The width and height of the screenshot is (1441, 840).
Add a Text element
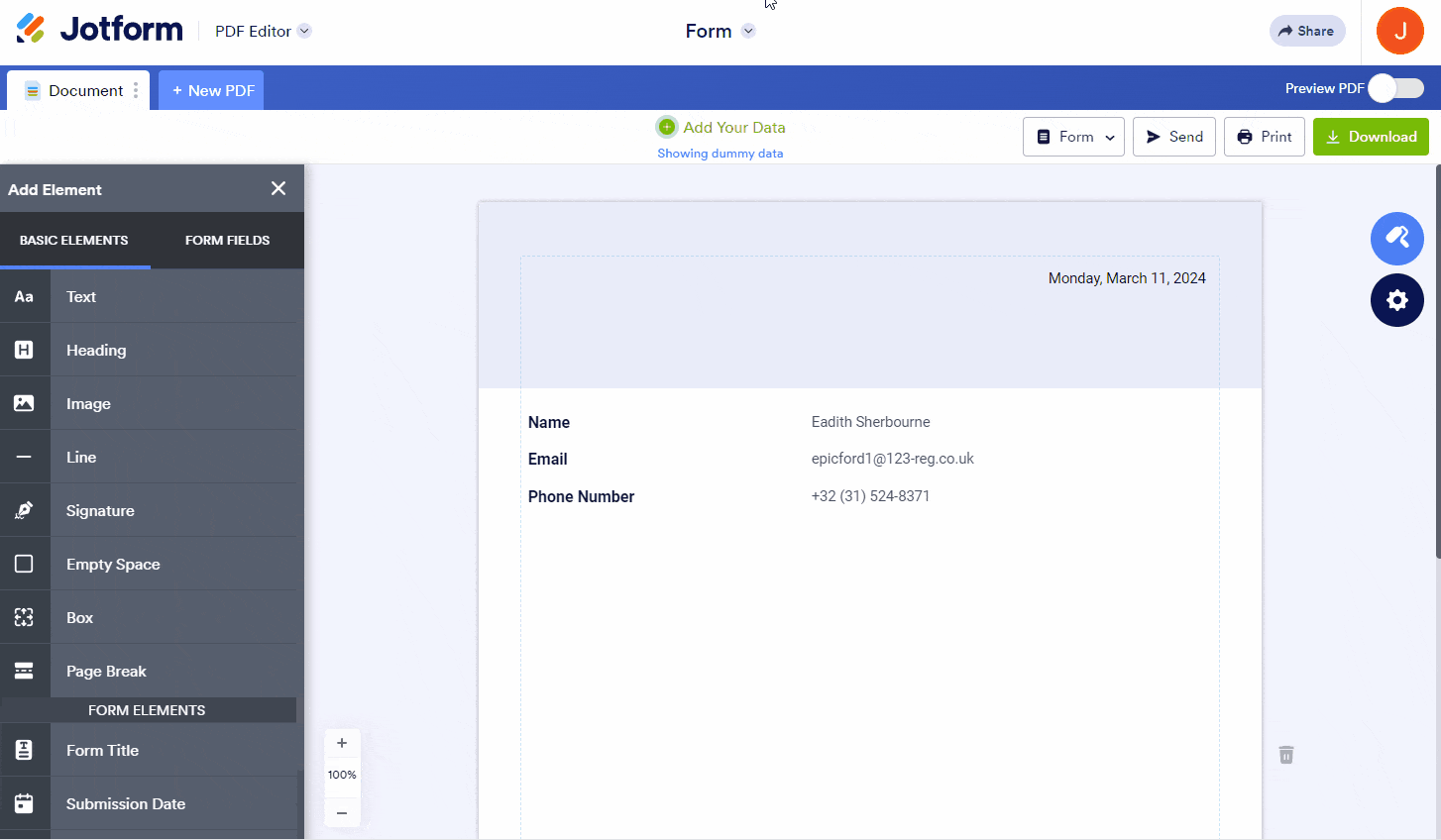tap(149, 296)
